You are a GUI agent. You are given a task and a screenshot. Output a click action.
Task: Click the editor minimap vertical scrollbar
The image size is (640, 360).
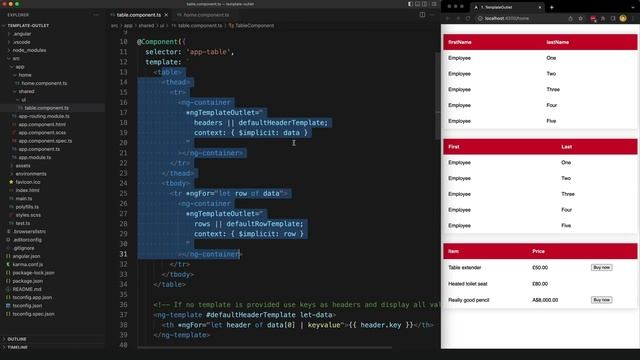point(438,96)
